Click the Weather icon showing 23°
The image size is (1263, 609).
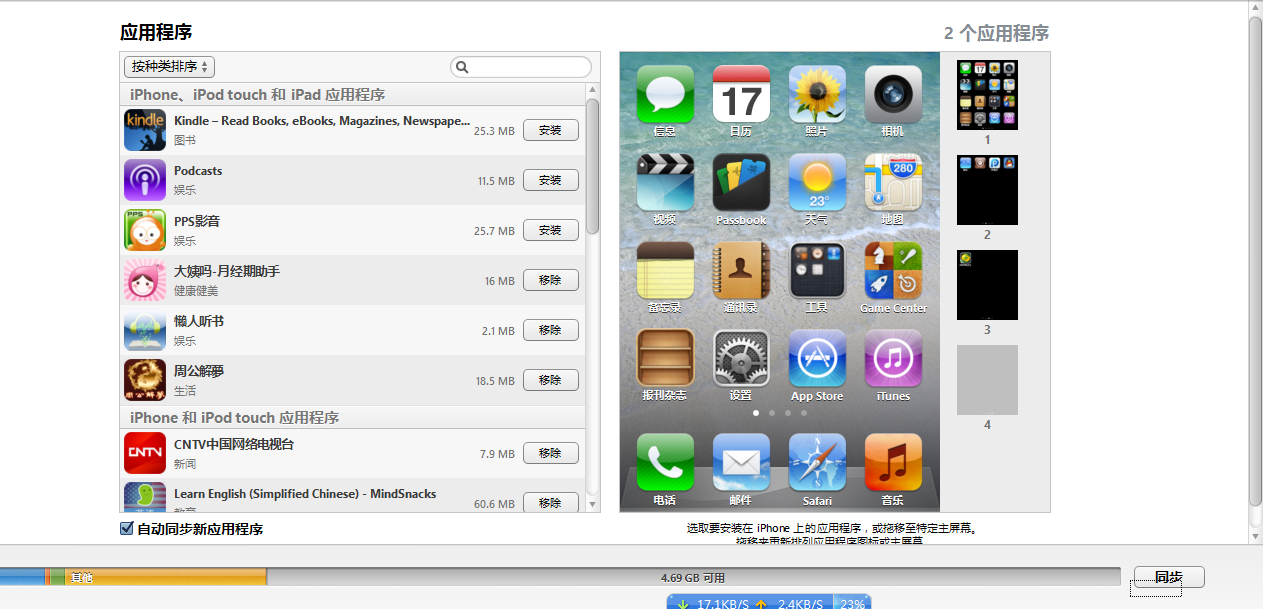point(817,182)
